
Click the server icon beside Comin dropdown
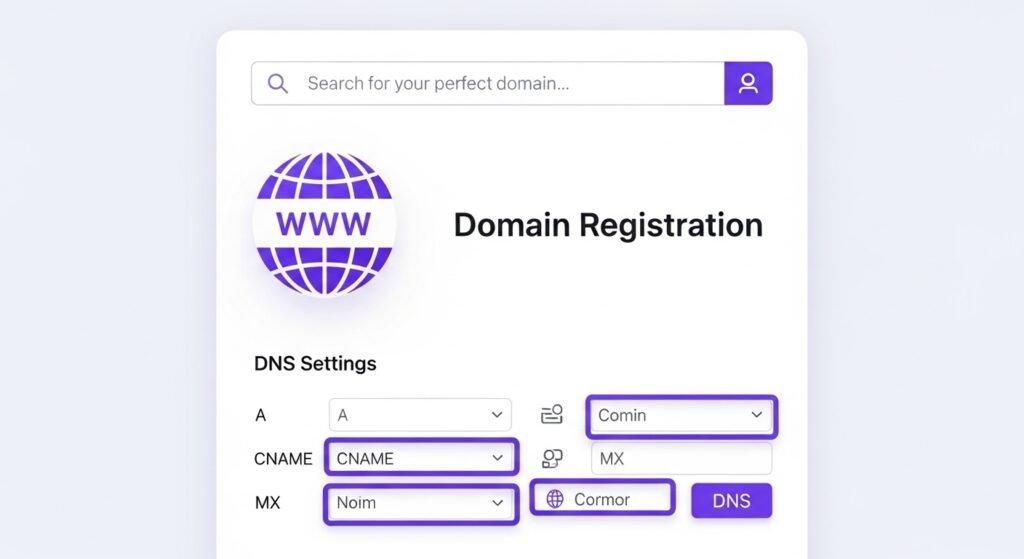pyautogui.click(x=552, y=414)
